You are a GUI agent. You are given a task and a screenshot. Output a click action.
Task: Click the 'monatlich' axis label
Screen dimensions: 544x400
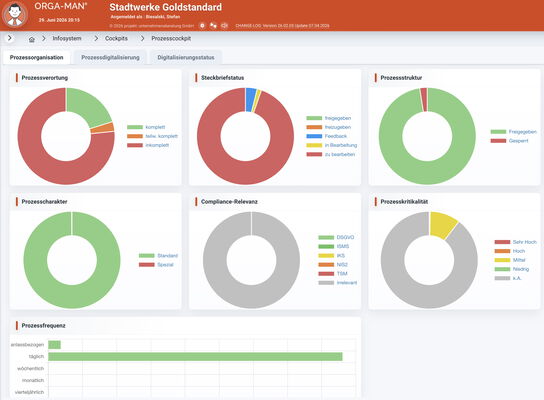coord(33,380)
